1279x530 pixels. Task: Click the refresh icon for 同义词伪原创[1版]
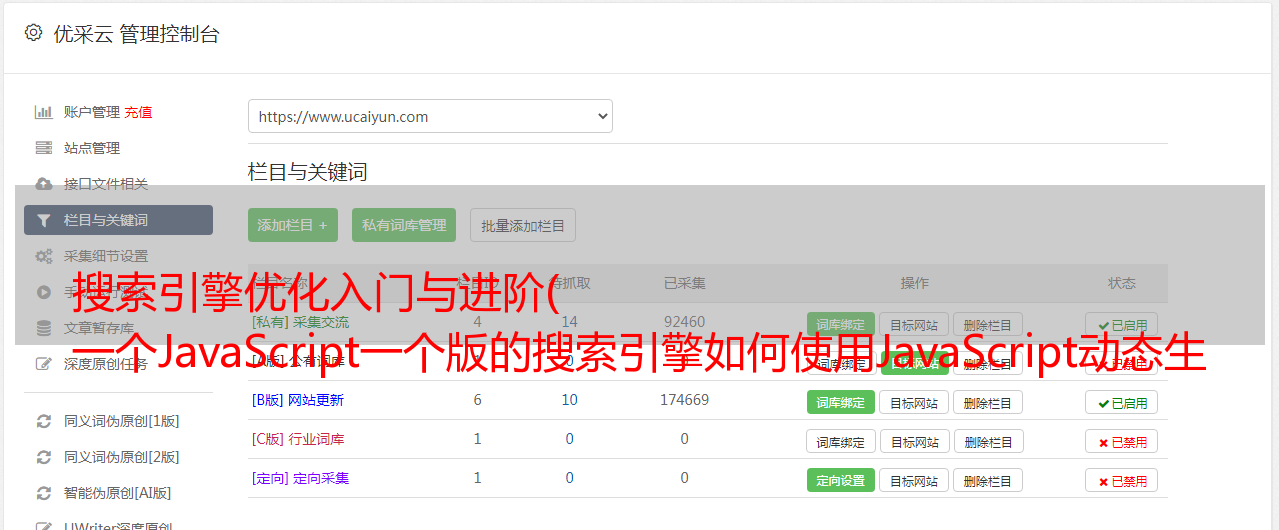(x=44, y=421)
